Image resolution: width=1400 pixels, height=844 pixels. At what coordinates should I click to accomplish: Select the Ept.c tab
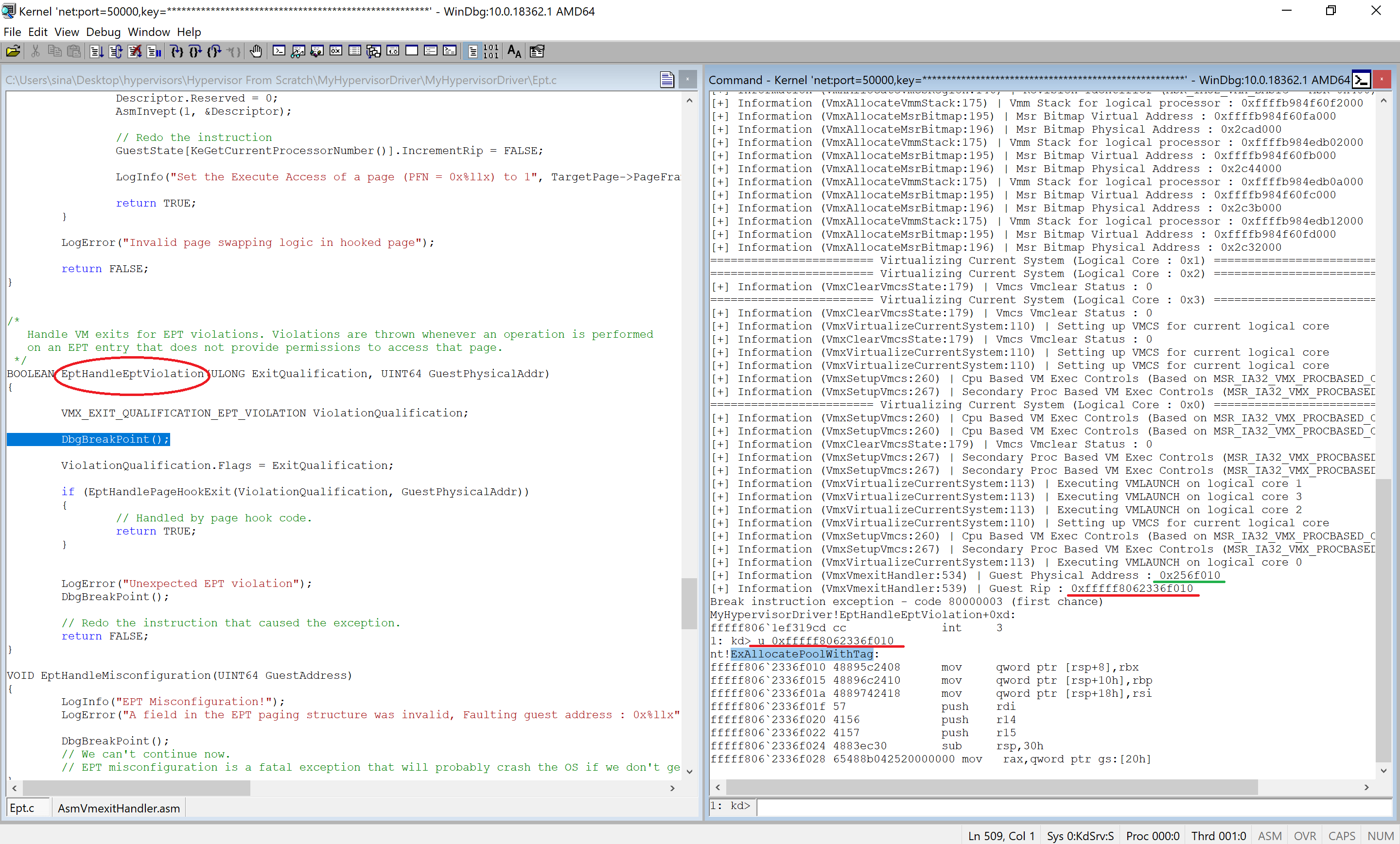click(x=22, y=808)
